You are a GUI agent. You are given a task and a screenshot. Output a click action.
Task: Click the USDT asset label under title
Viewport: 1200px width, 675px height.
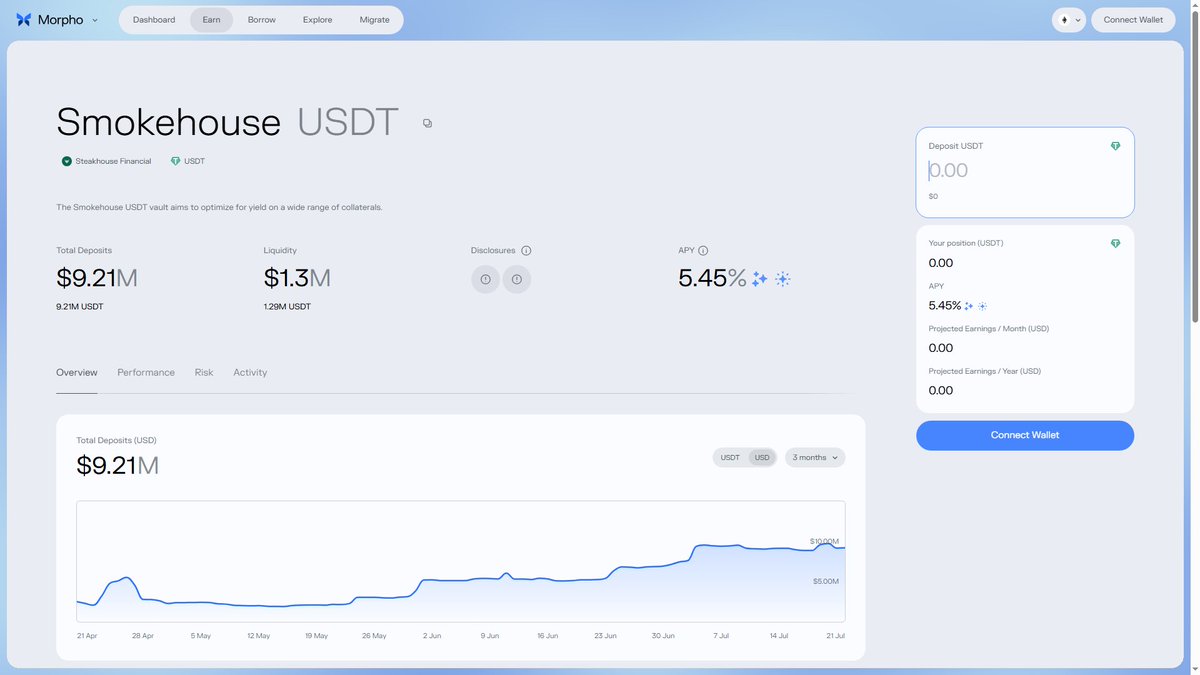(194, 161)
